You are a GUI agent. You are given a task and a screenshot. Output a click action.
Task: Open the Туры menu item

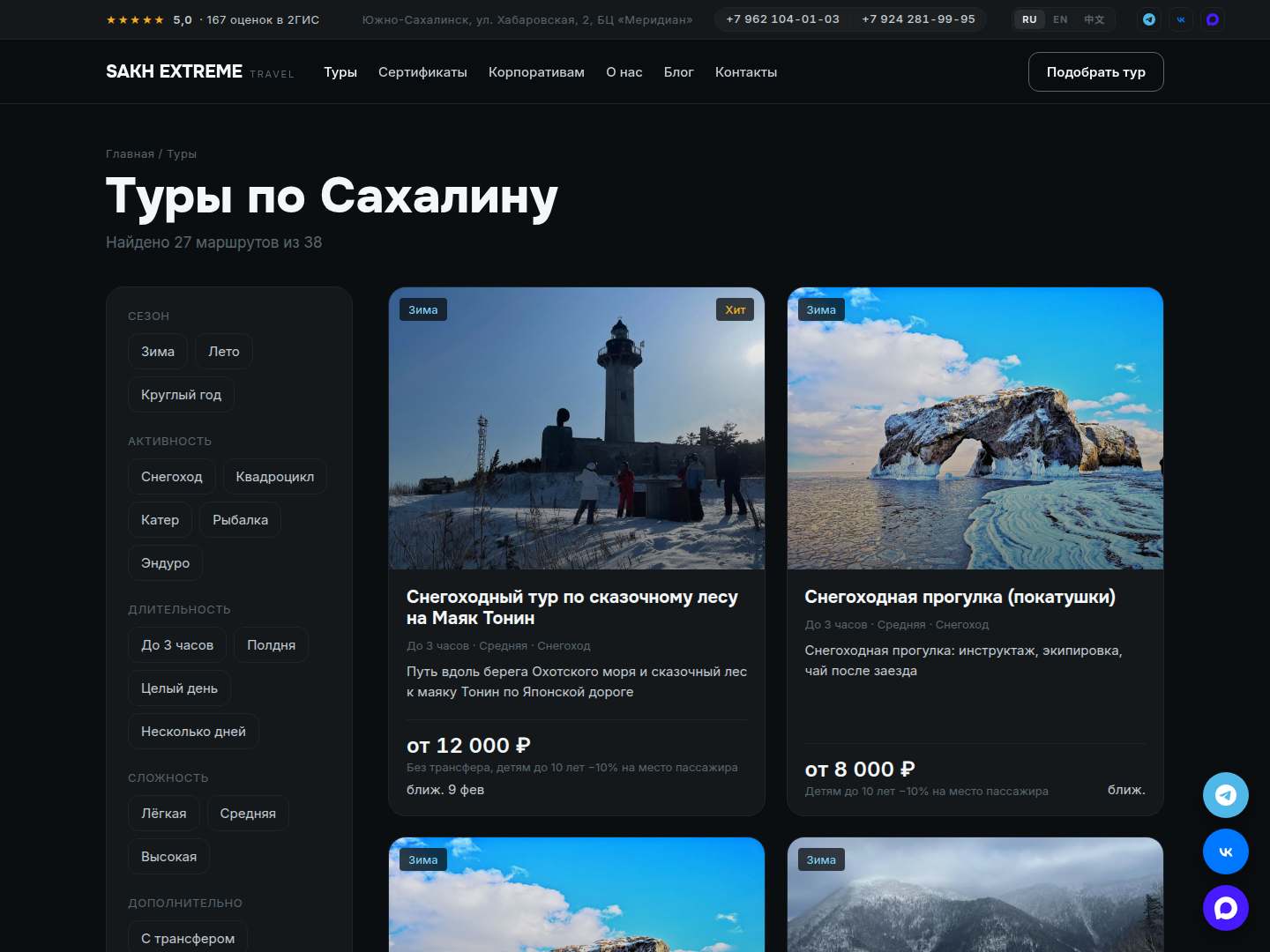pos(340,72)
